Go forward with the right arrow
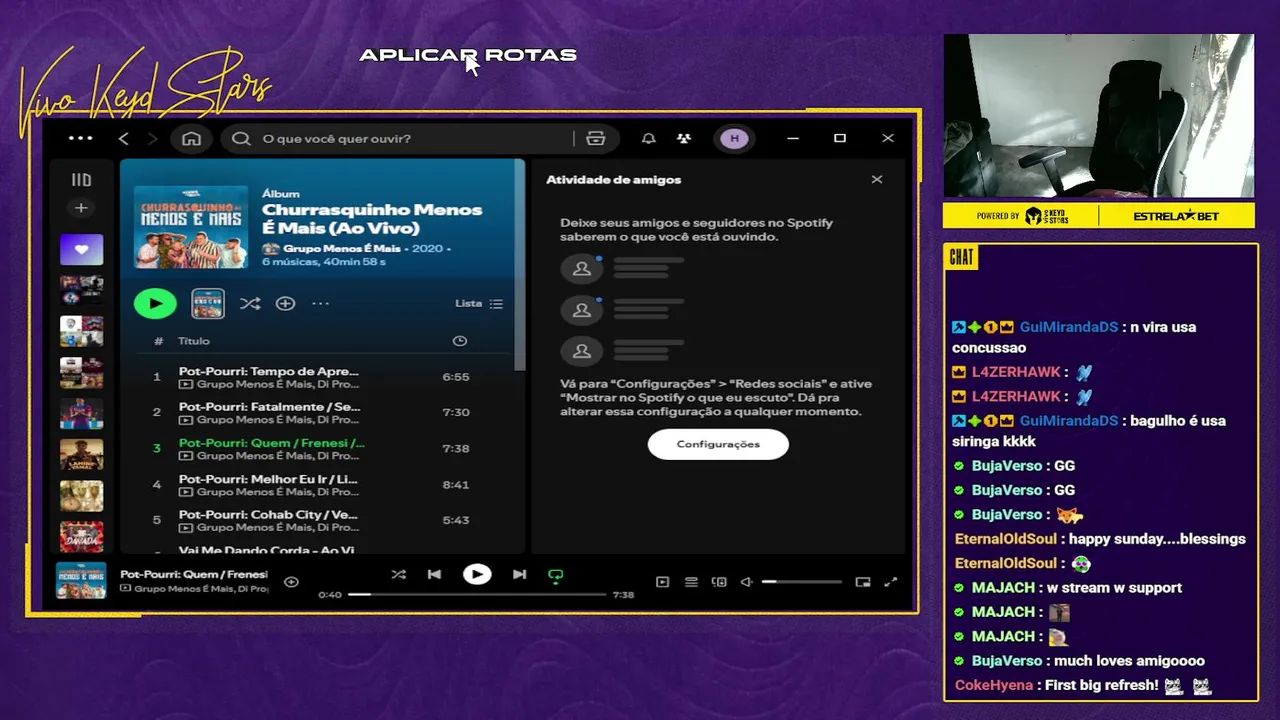 [152, 138]
